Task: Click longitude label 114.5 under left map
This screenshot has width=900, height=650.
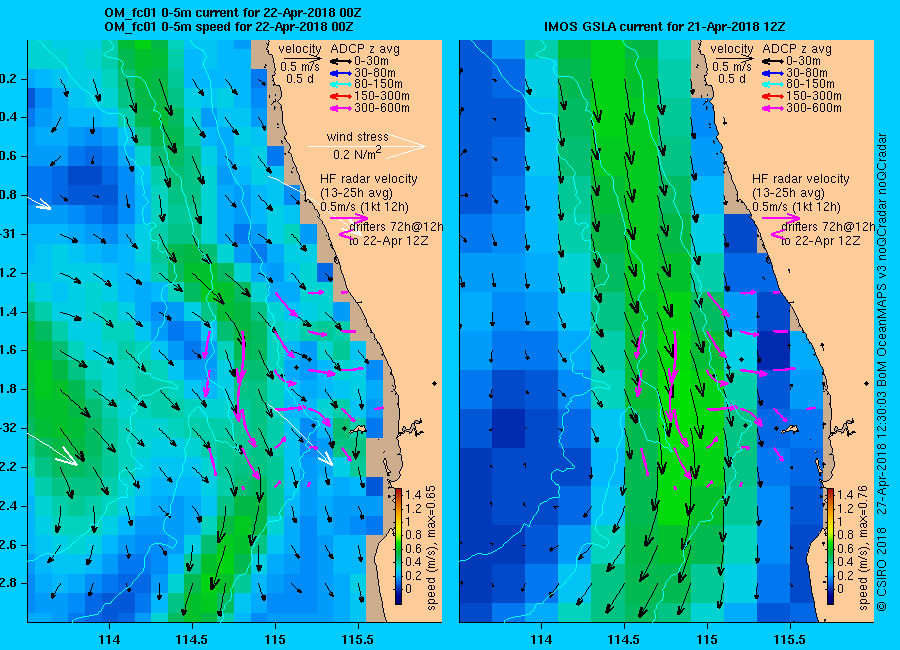Action: (x=192, y=640)
